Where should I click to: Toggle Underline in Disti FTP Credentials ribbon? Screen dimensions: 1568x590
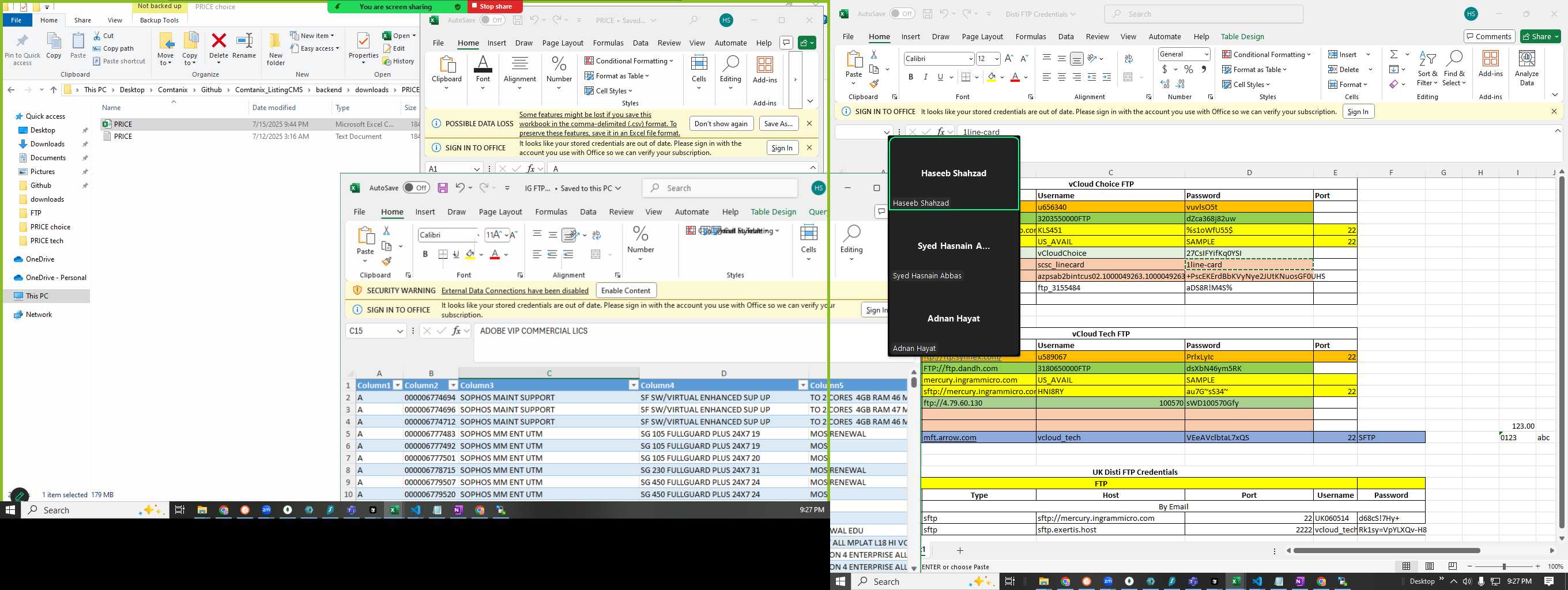click(940, 77)
